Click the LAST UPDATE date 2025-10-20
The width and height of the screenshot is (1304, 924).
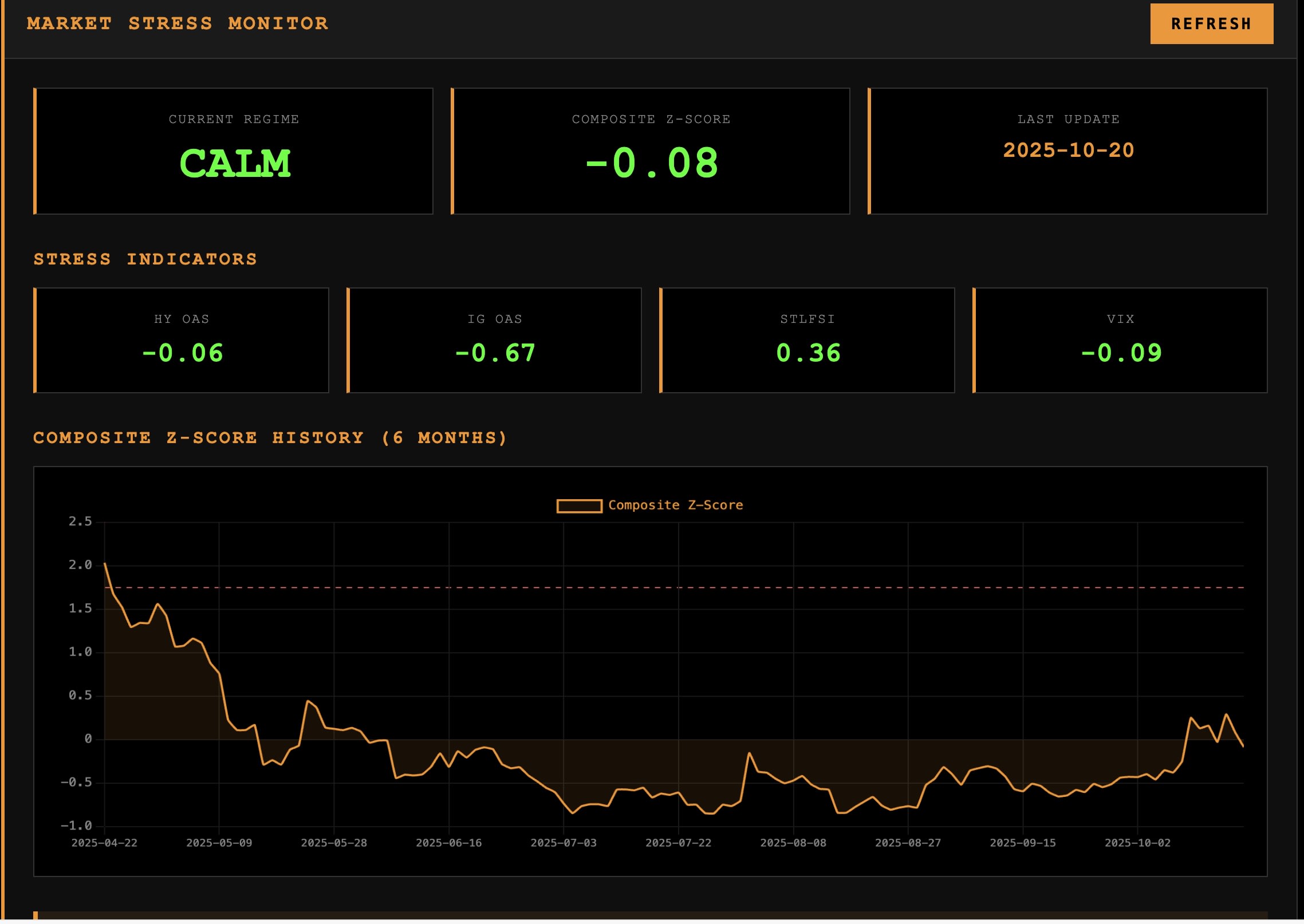(x=1068, y=151)
